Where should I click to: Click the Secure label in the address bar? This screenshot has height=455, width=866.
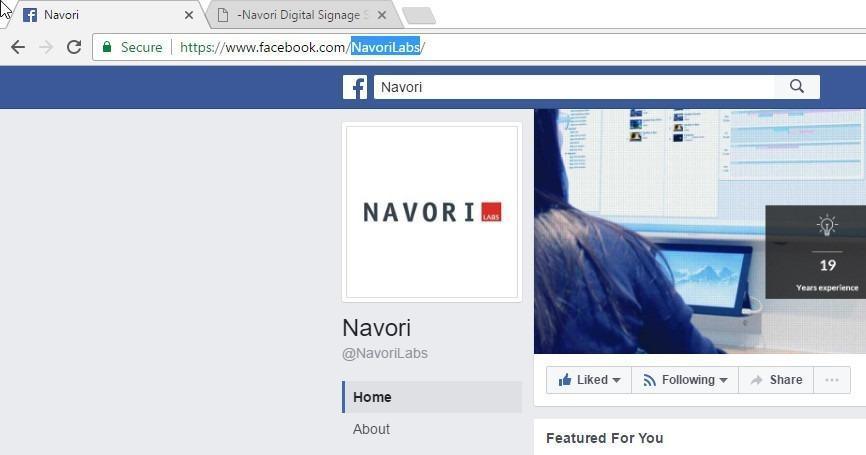141,47
